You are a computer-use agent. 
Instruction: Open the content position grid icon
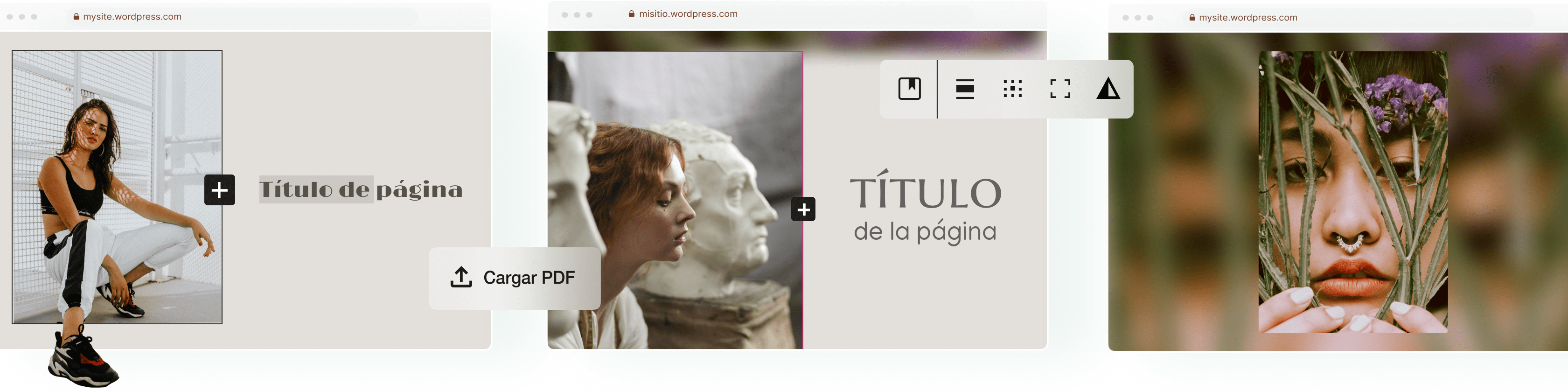tap(1012, 89)
